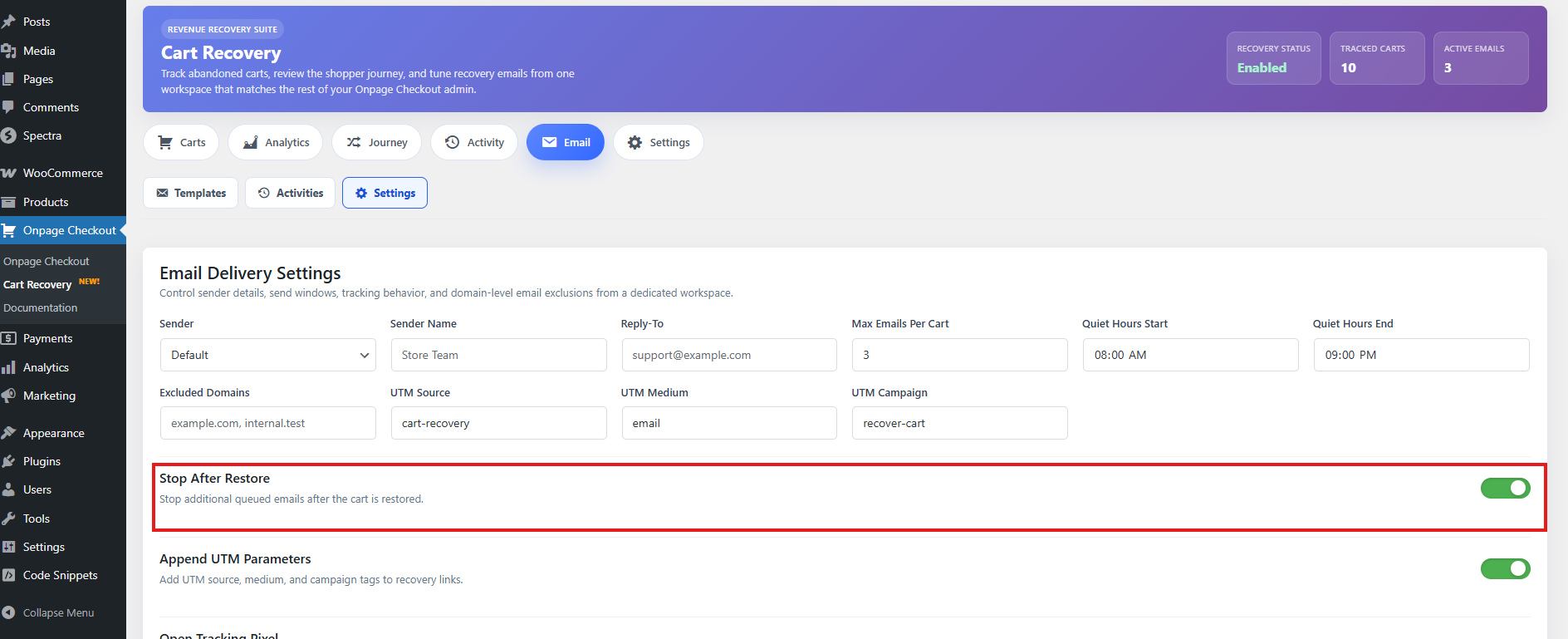1568x639 pixels.
Task: Click the envelope icon on Templates sub-tab
Action: [163, 193]
